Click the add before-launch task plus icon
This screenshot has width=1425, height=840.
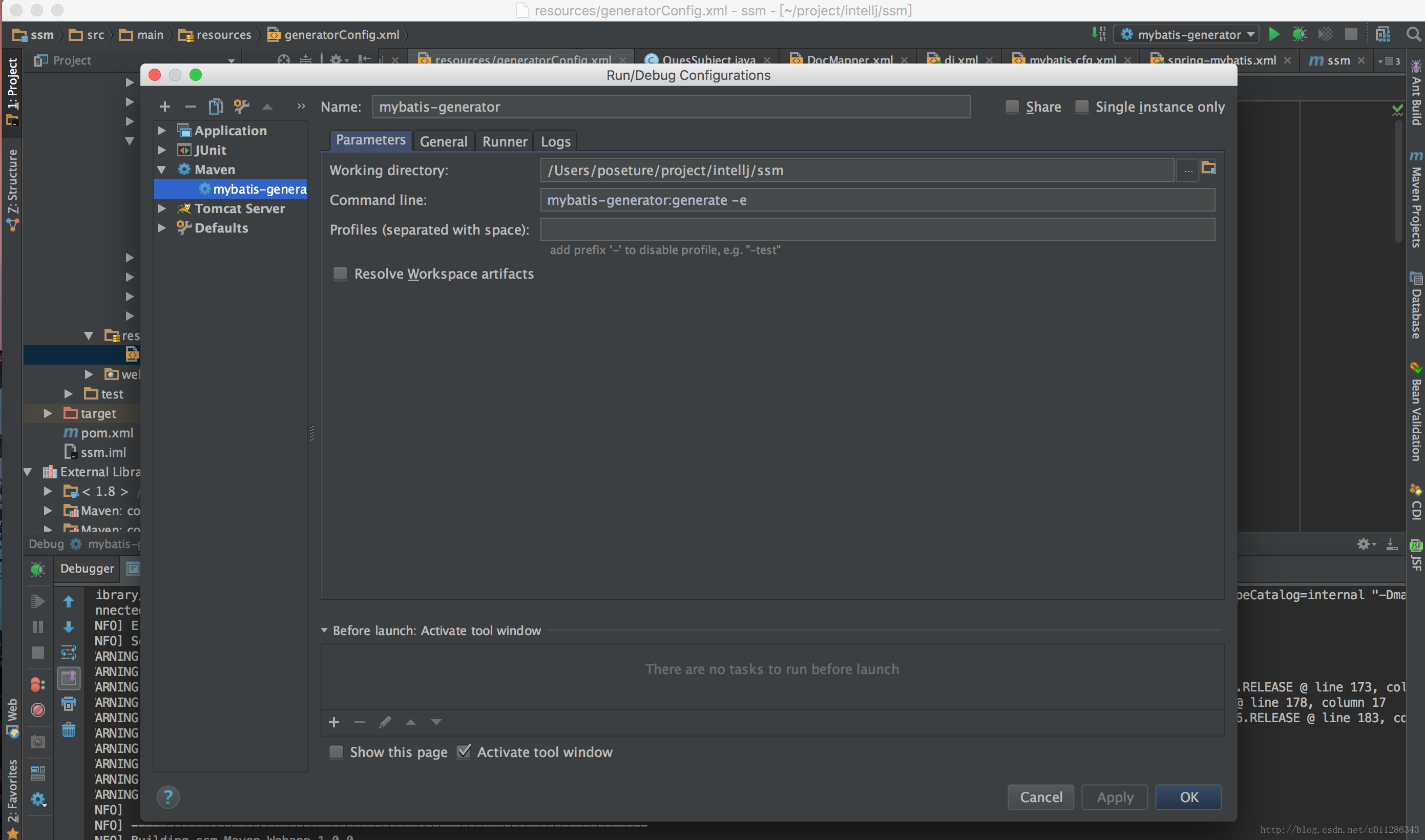(x=334, y=722)
